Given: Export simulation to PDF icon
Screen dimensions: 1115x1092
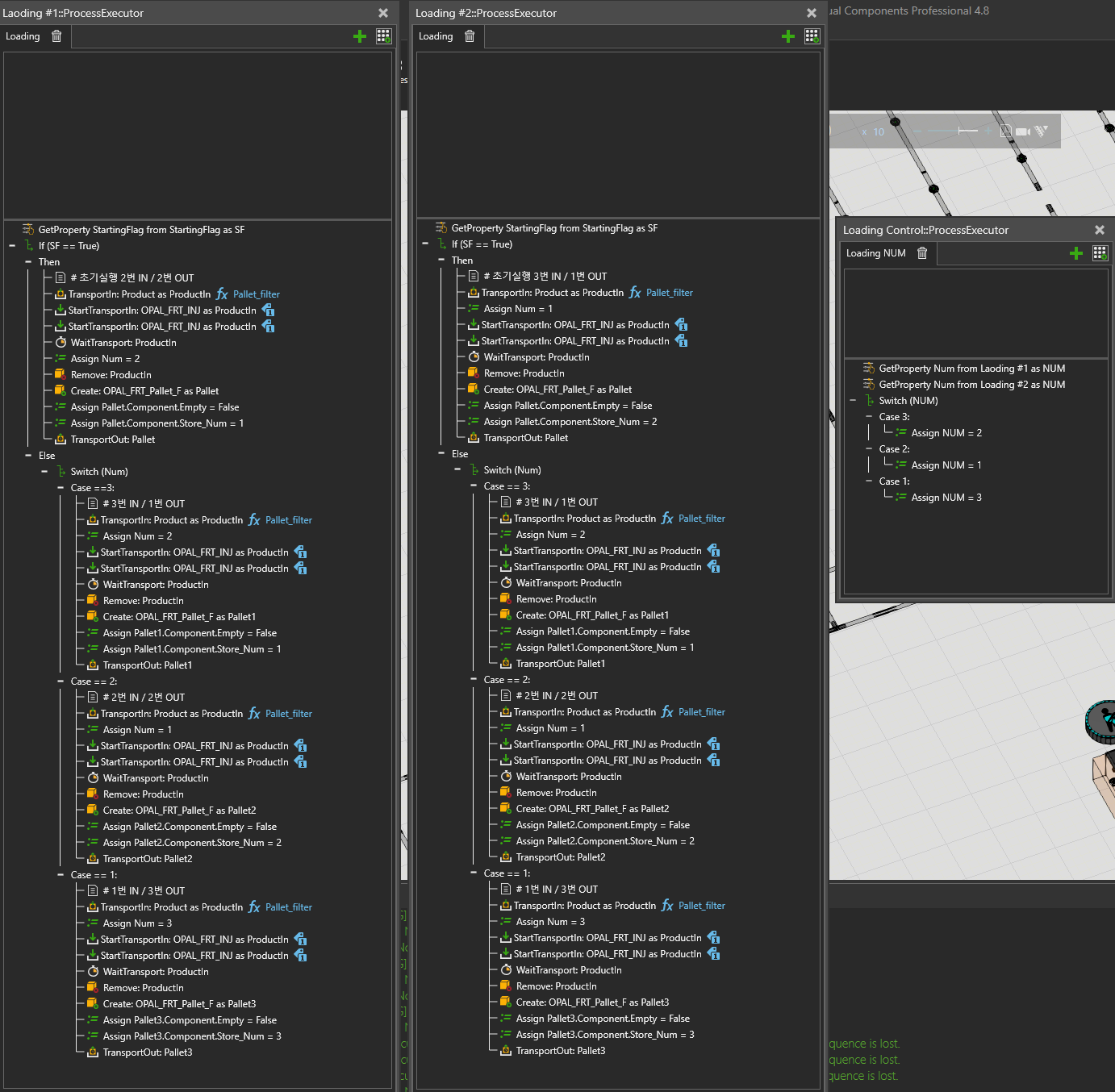Looking at the screenshot, I should tap(1006, 131).
